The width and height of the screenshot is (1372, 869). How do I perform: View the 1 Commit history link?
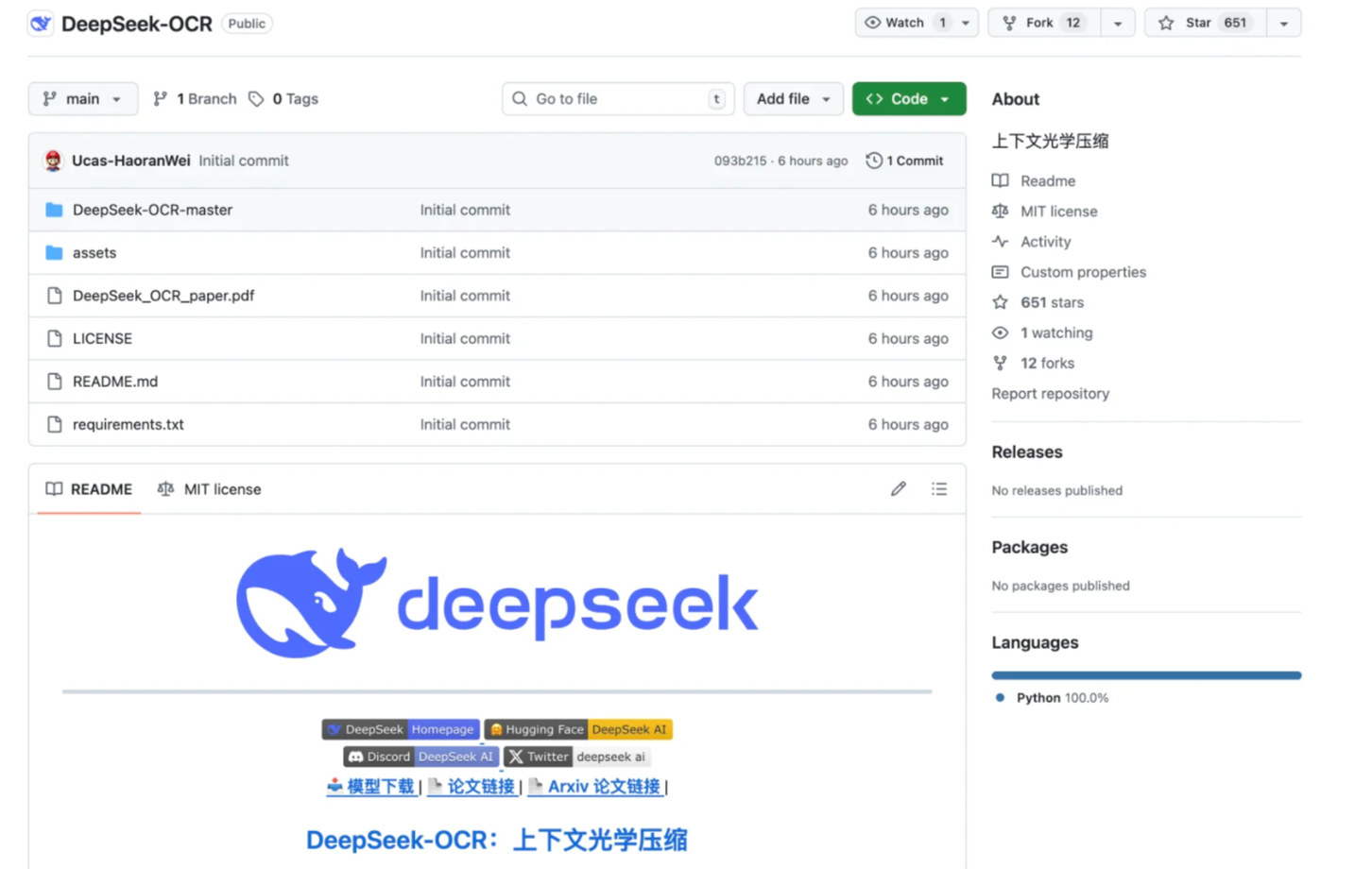coord(904,161)
